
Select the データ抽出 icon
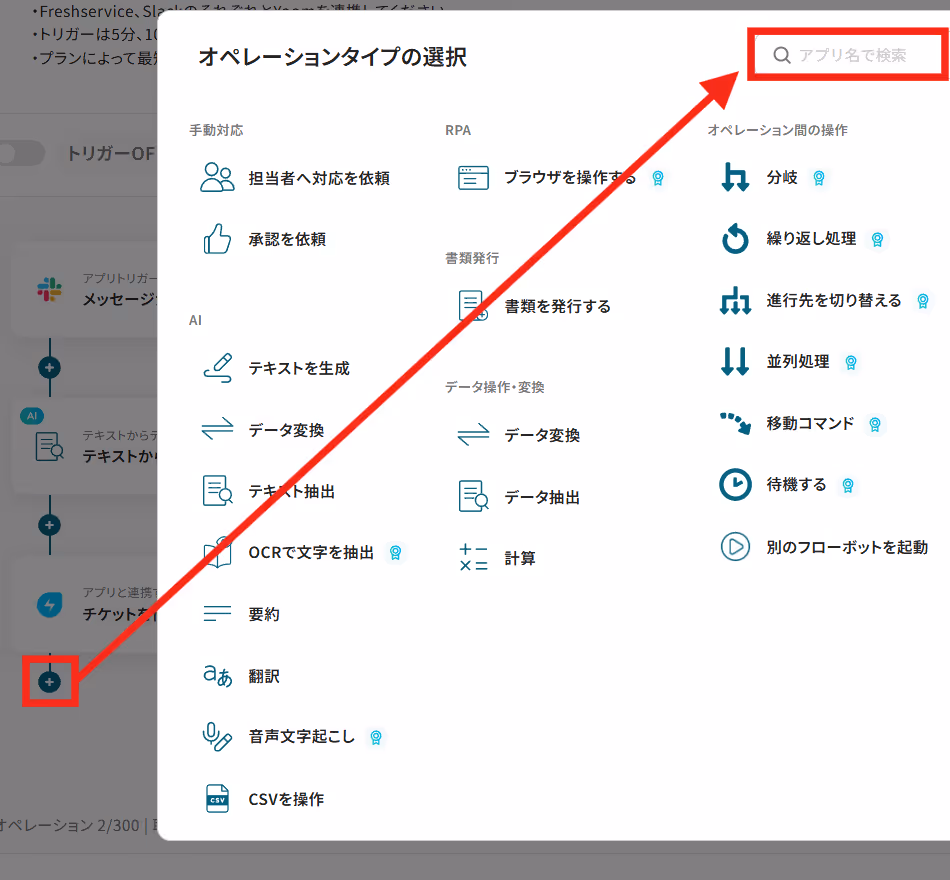[x=473, y=496]
